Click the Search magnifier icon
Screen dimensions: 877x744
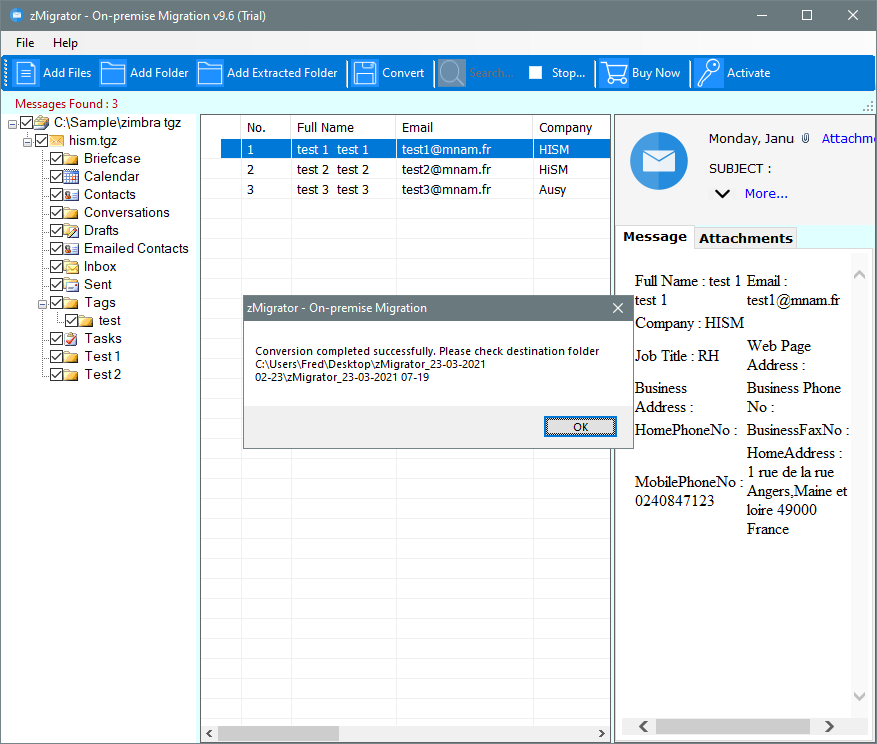[x=451, y=73]
